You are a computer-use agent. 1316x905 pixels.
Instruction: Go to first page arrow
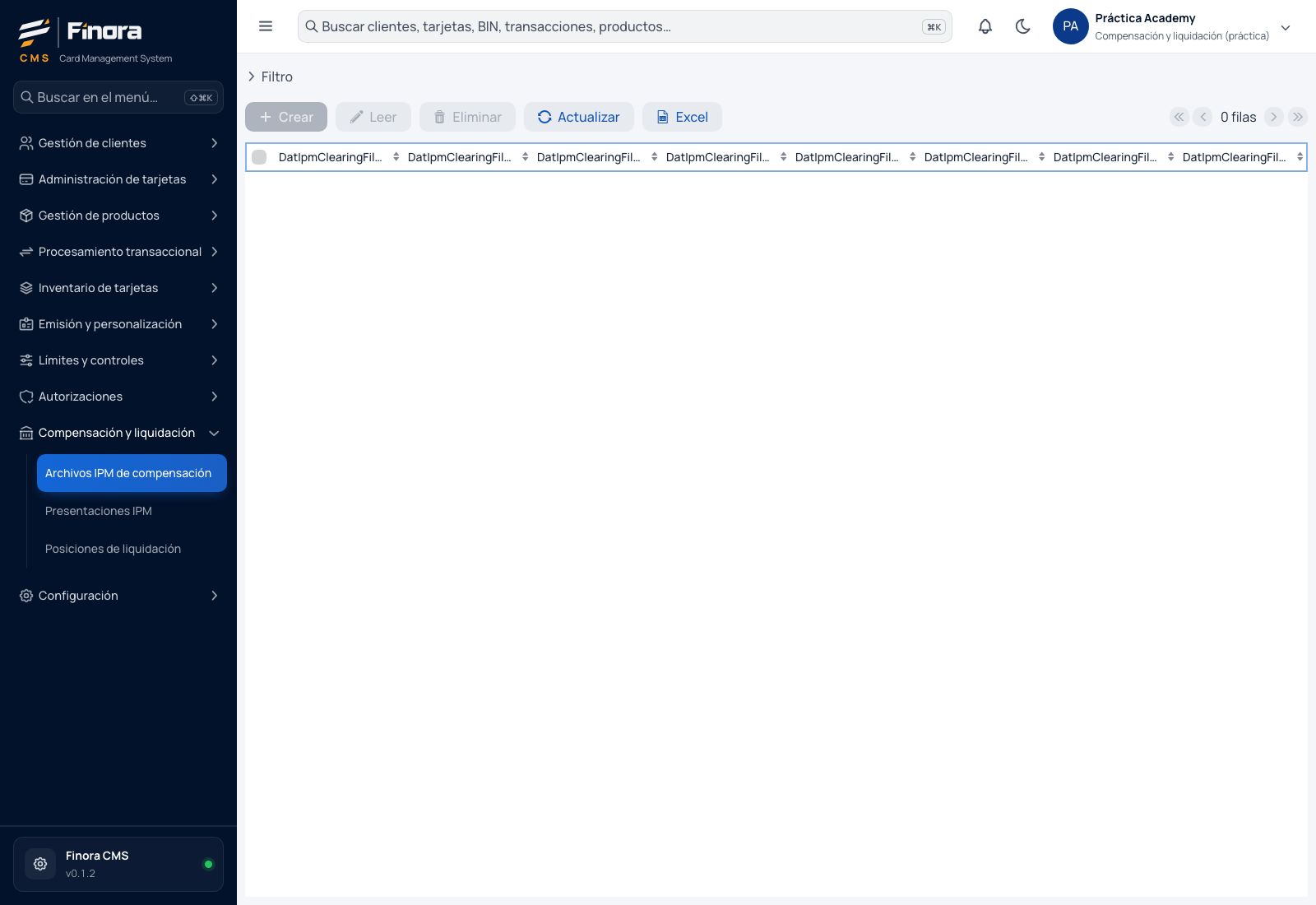(1179, 117)
